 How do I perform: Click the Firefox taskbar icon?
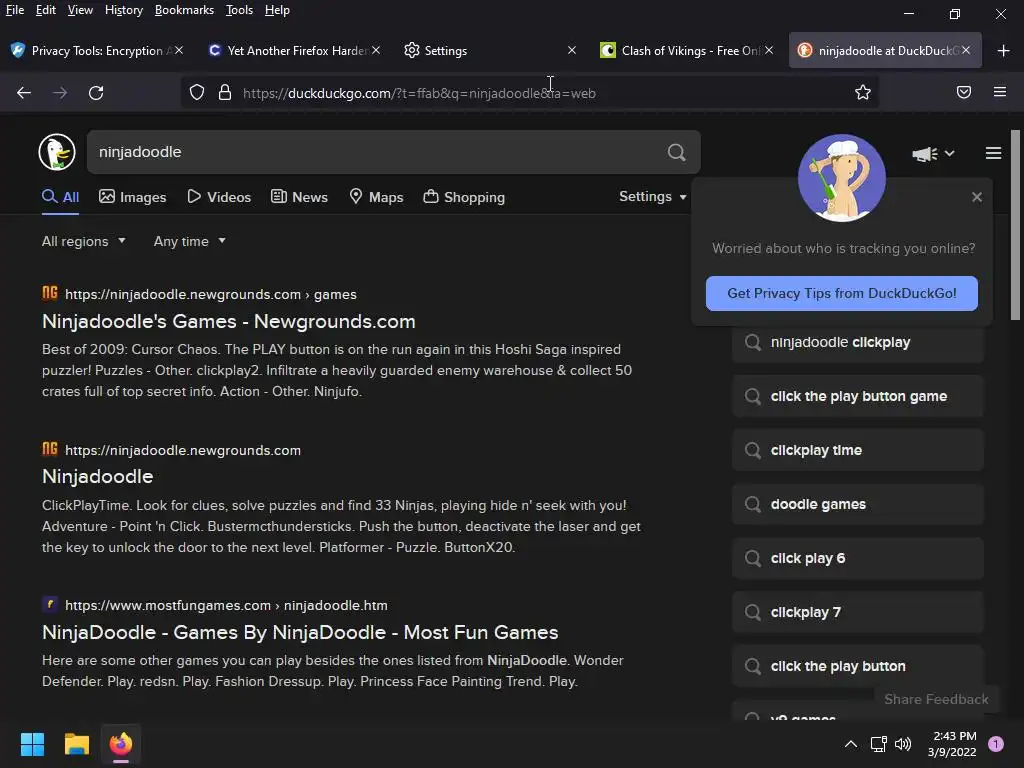coord(121,744)
